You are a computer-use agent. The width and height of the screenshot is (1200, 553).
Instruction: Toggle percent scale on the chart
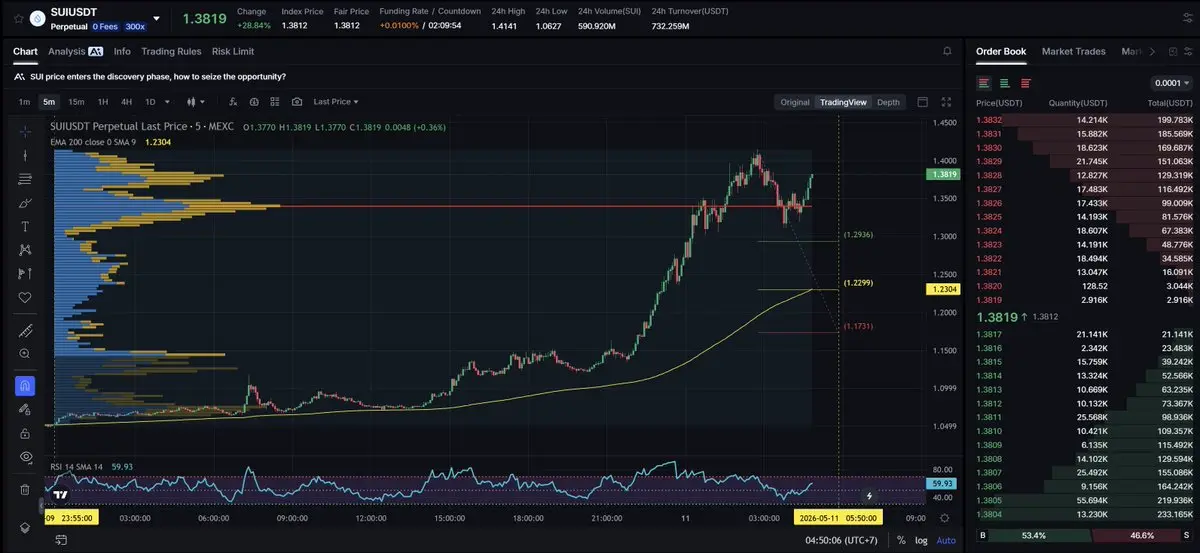(x=901, y=540)
